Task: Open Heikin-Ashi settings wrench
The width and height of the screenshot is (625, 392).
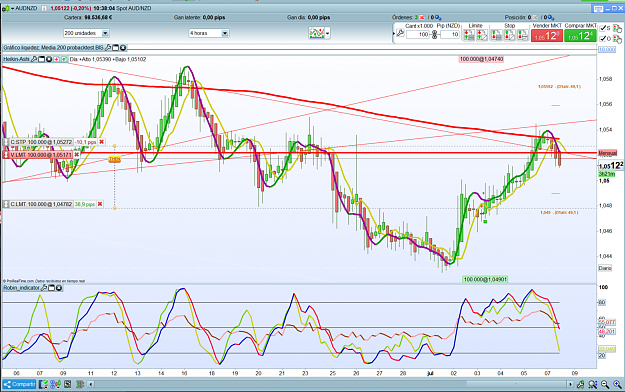Action: click(34, 59)
